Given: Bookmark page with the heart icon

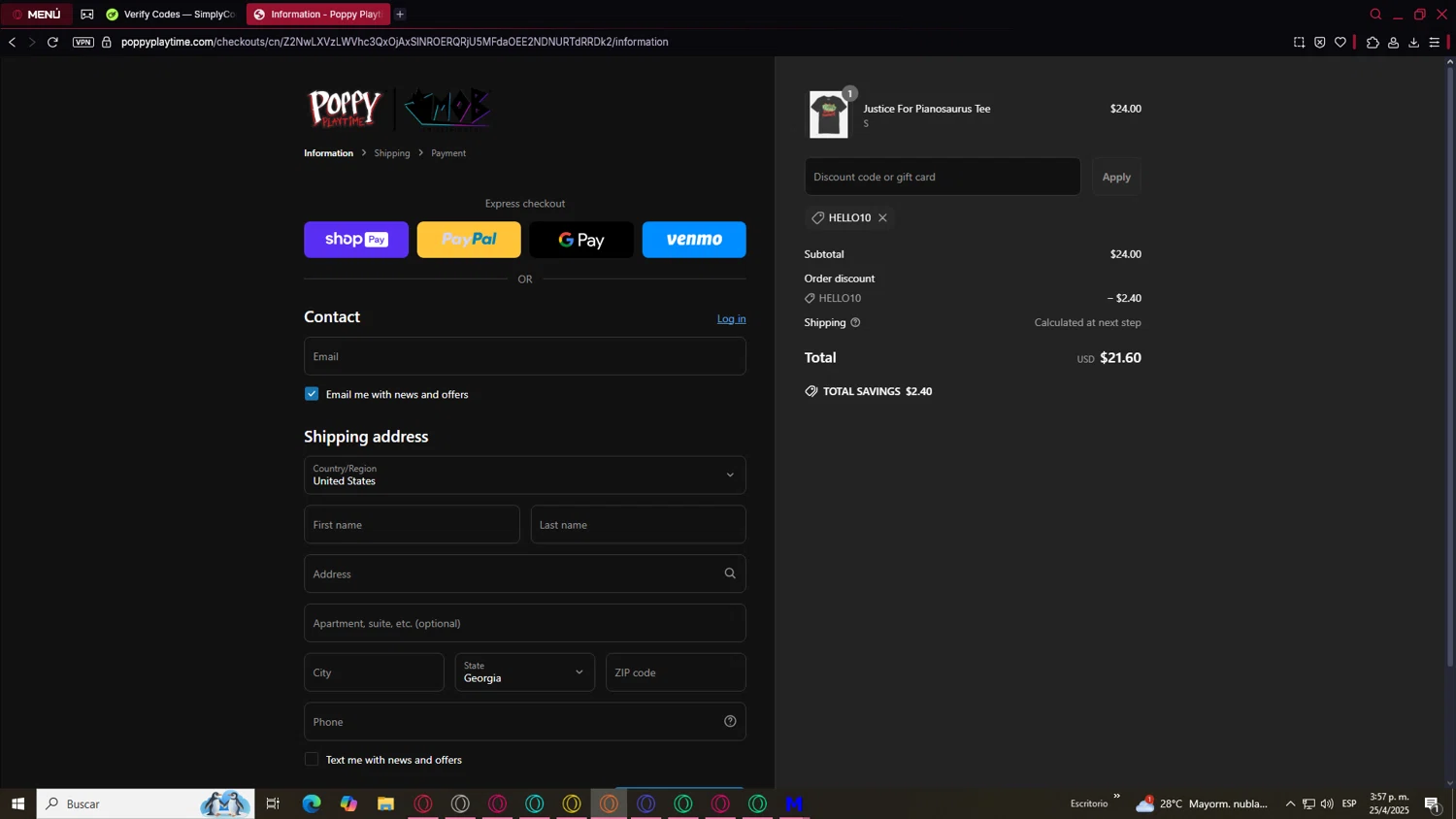Looking at the screenshot, I should coord(1340,43).
